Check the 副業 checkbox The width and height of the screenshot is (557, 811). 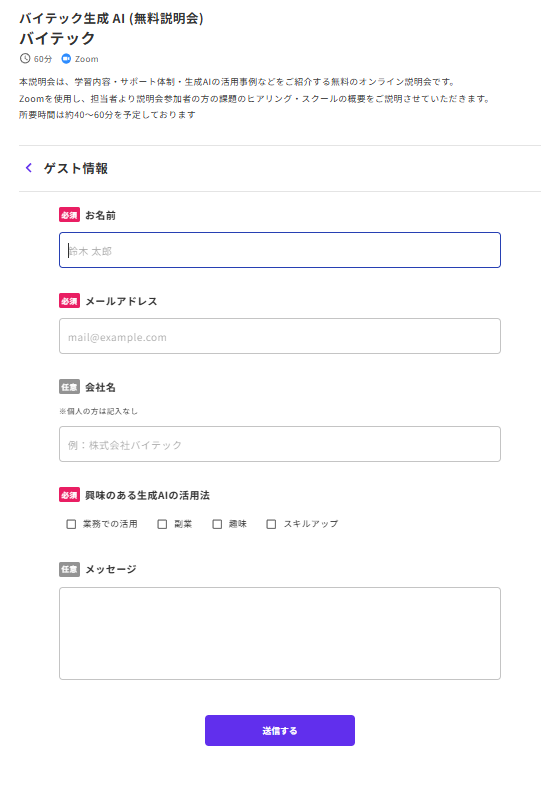pos(162,524)
